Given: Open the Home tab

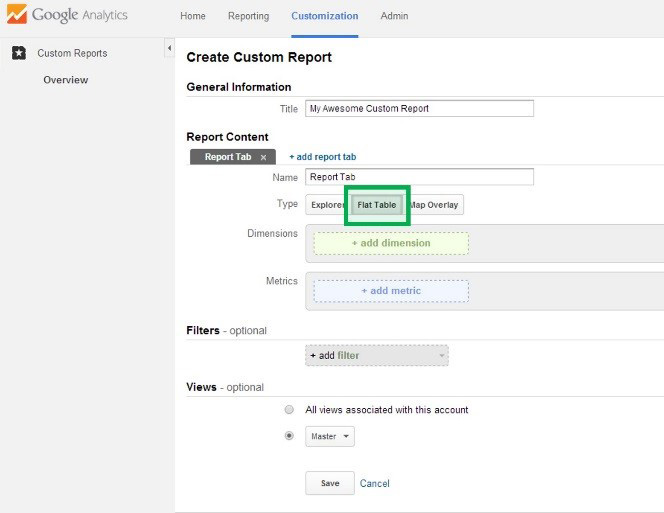Looking at the screenshot, I should click(193, 16).
